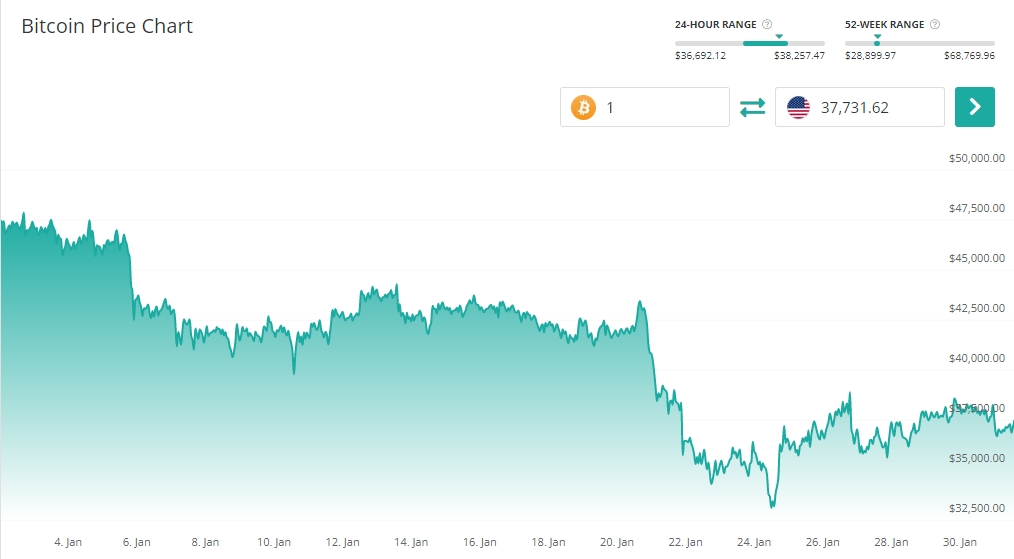Click the 24-hour low value $36,692.12
The height and width of the screenshot is (559, 1014).
700,56
